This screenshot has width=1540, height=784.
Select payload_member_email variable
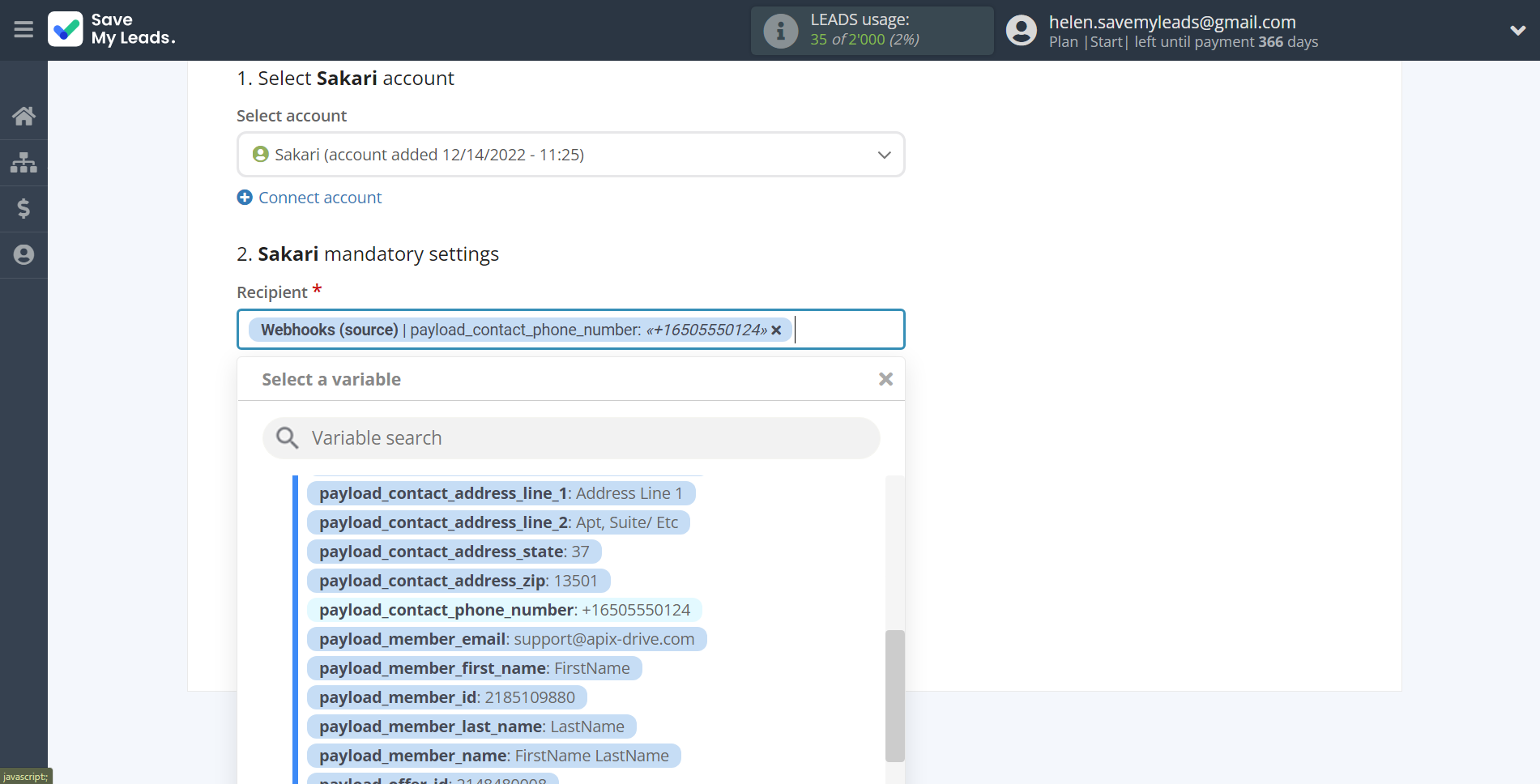506,639
